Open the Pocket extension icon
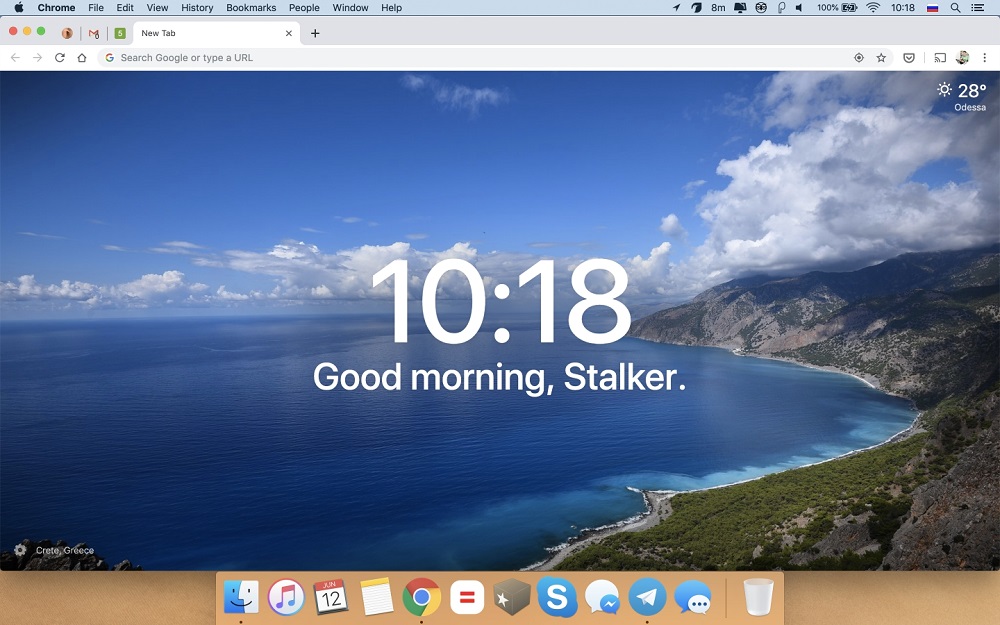 (x=909, y=58)
